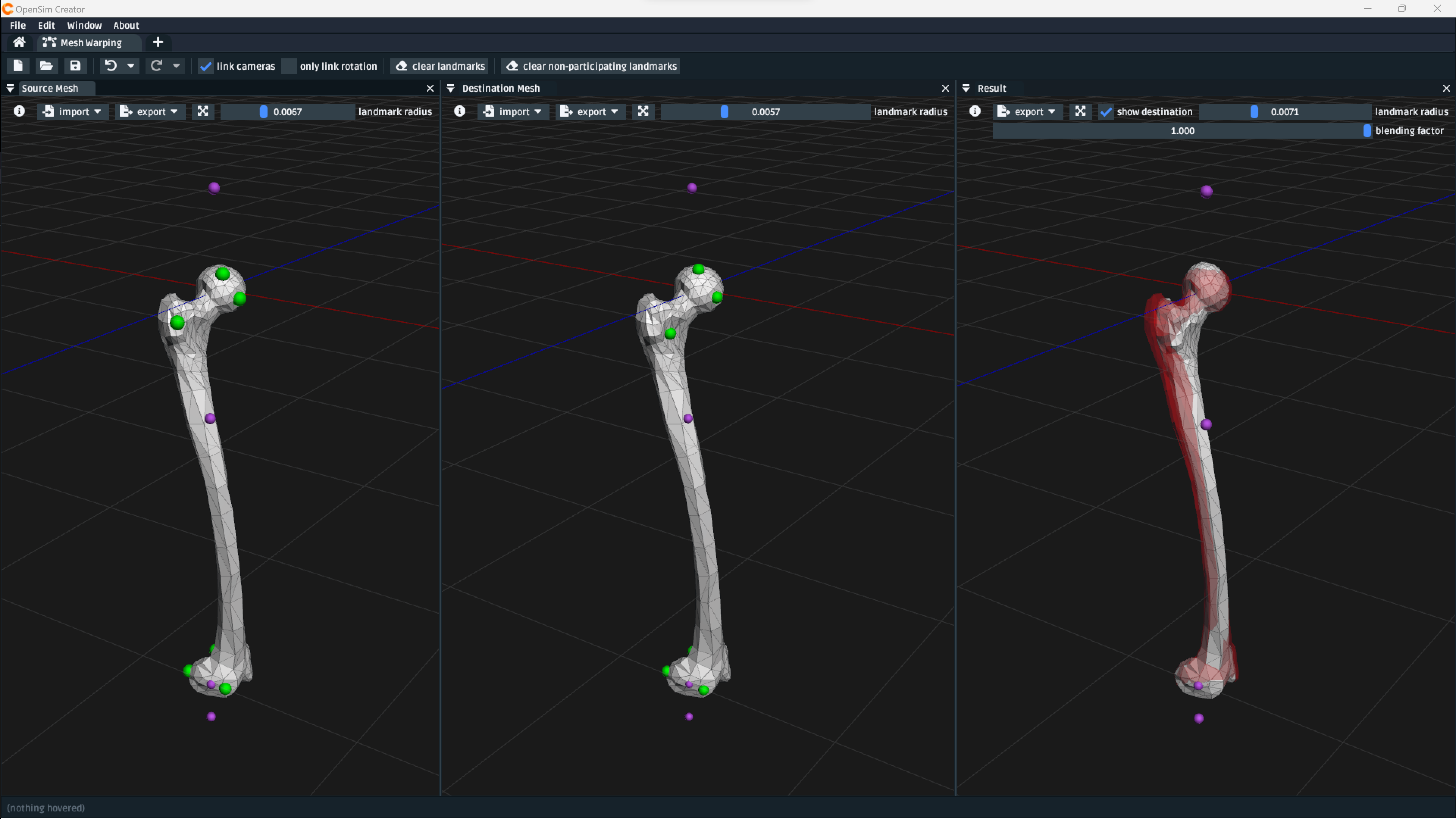The width and height of the screenshot is (1456, 819).
Task: Open the Destination Mesh info tooltip icon
Action: click(x=460, y=111)
